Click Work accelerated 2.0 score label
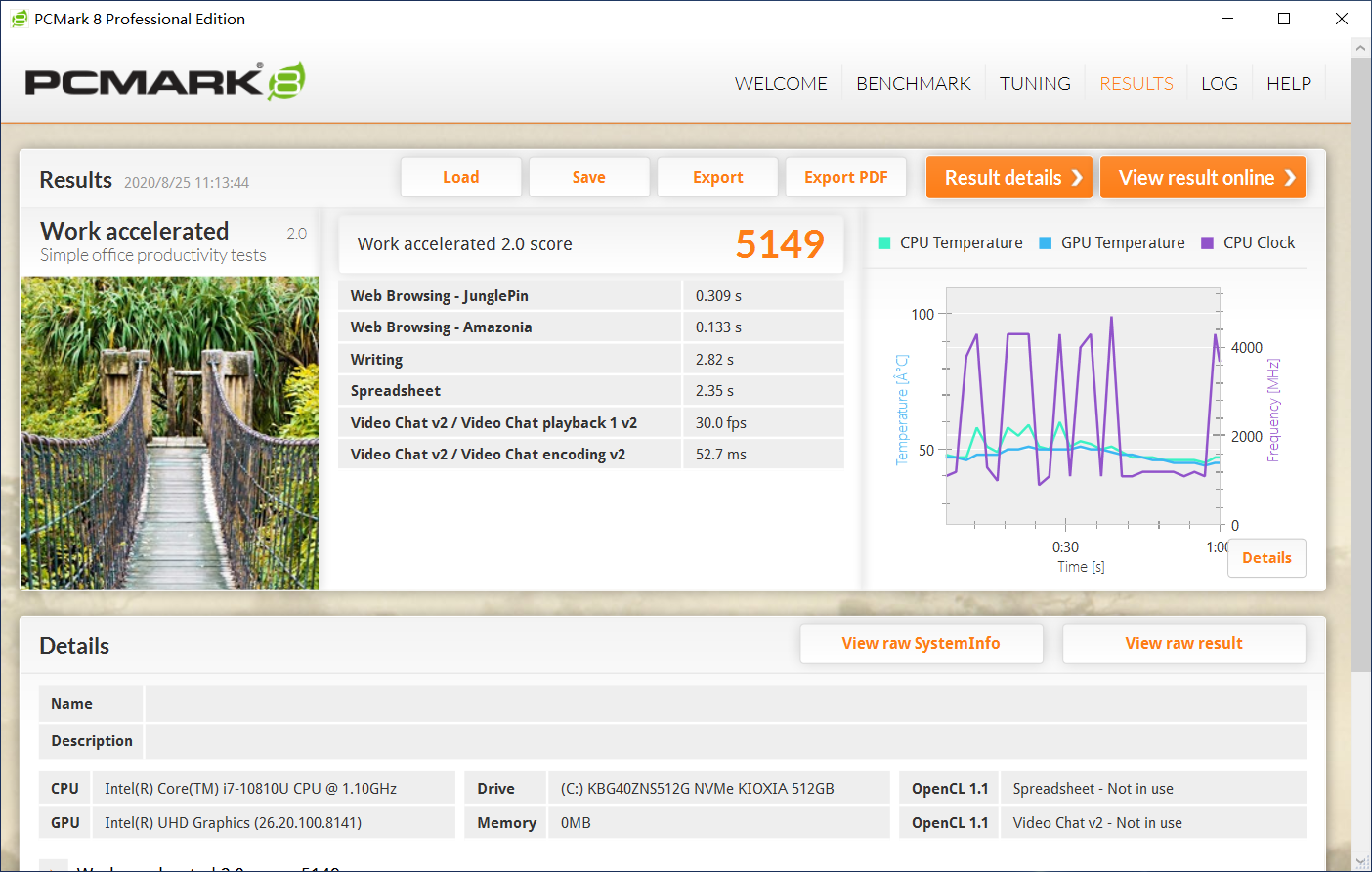 (465, 244)
